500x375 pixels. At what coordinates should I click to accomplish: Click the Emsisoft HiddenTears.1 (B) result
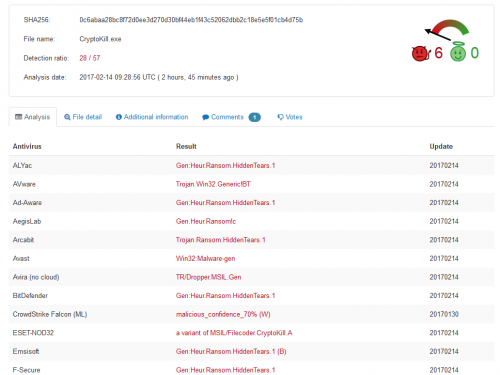pyautogui.click(x=231, y=351)
